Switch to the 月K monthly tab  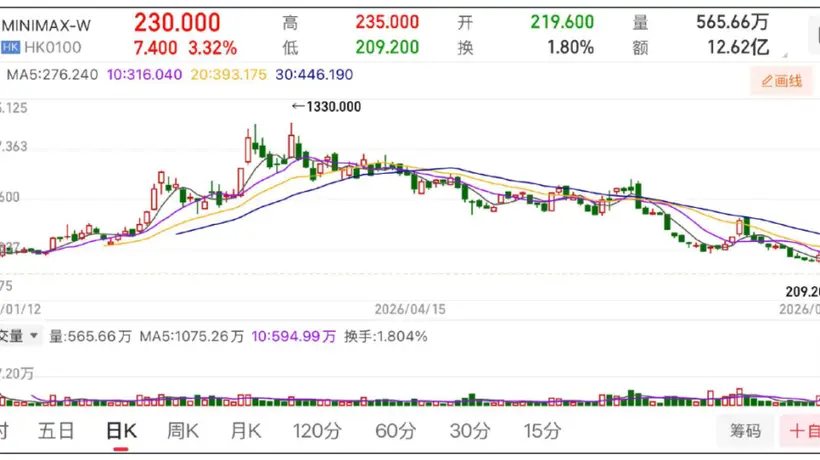pos(246,431)
